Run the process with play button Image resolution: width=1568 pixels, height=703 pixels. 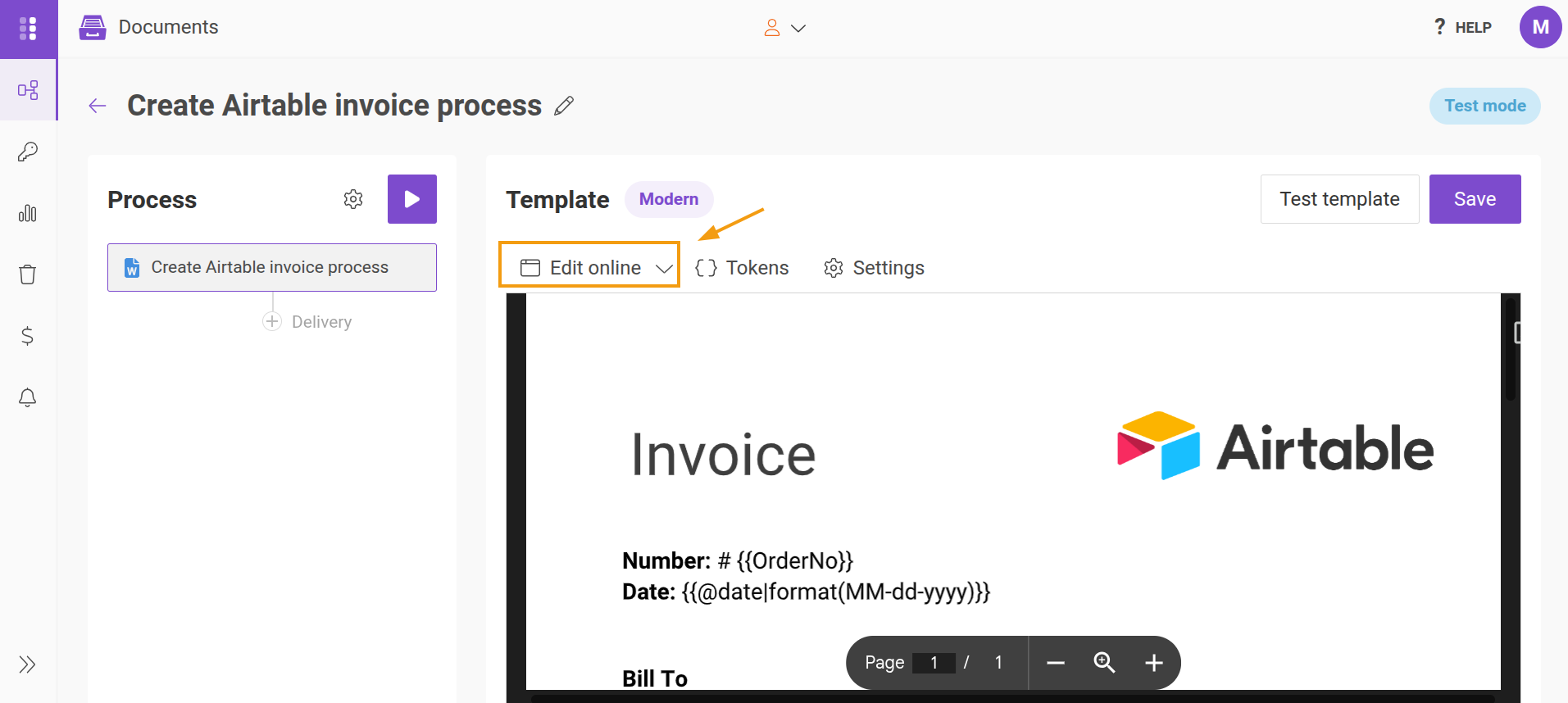412,199
